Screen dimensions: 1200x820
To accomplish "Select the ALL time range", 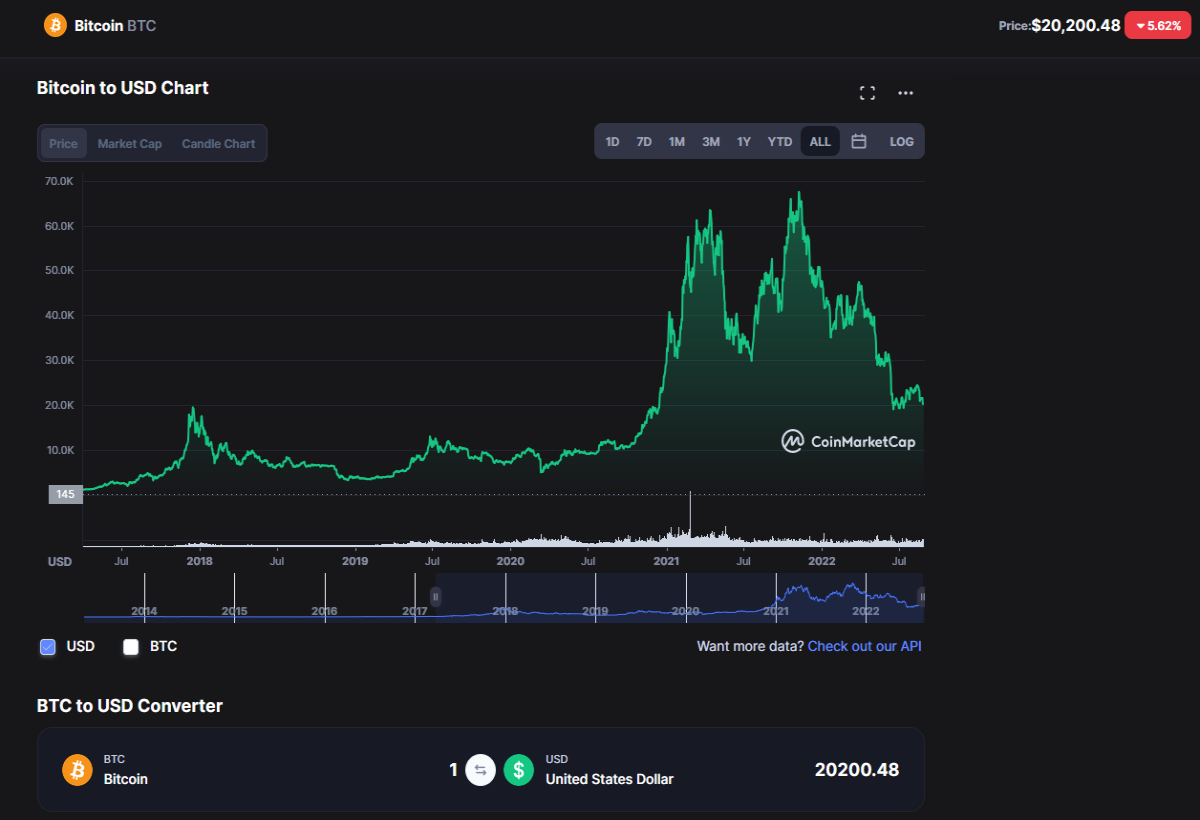I will click(x=820, y=142).
